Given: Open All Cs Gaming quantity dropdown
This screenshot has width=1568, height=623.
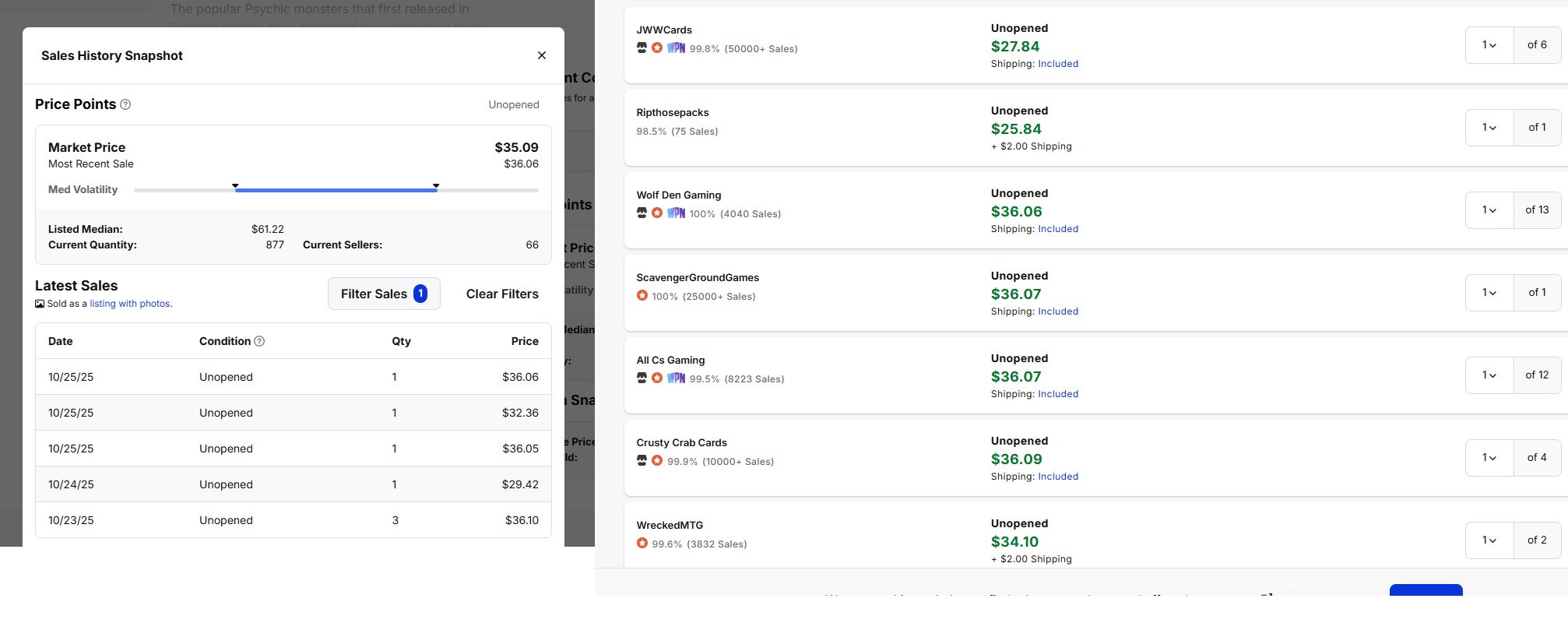Looking at the screenshot, I should pyautogui.click(x=1489, y=375).
